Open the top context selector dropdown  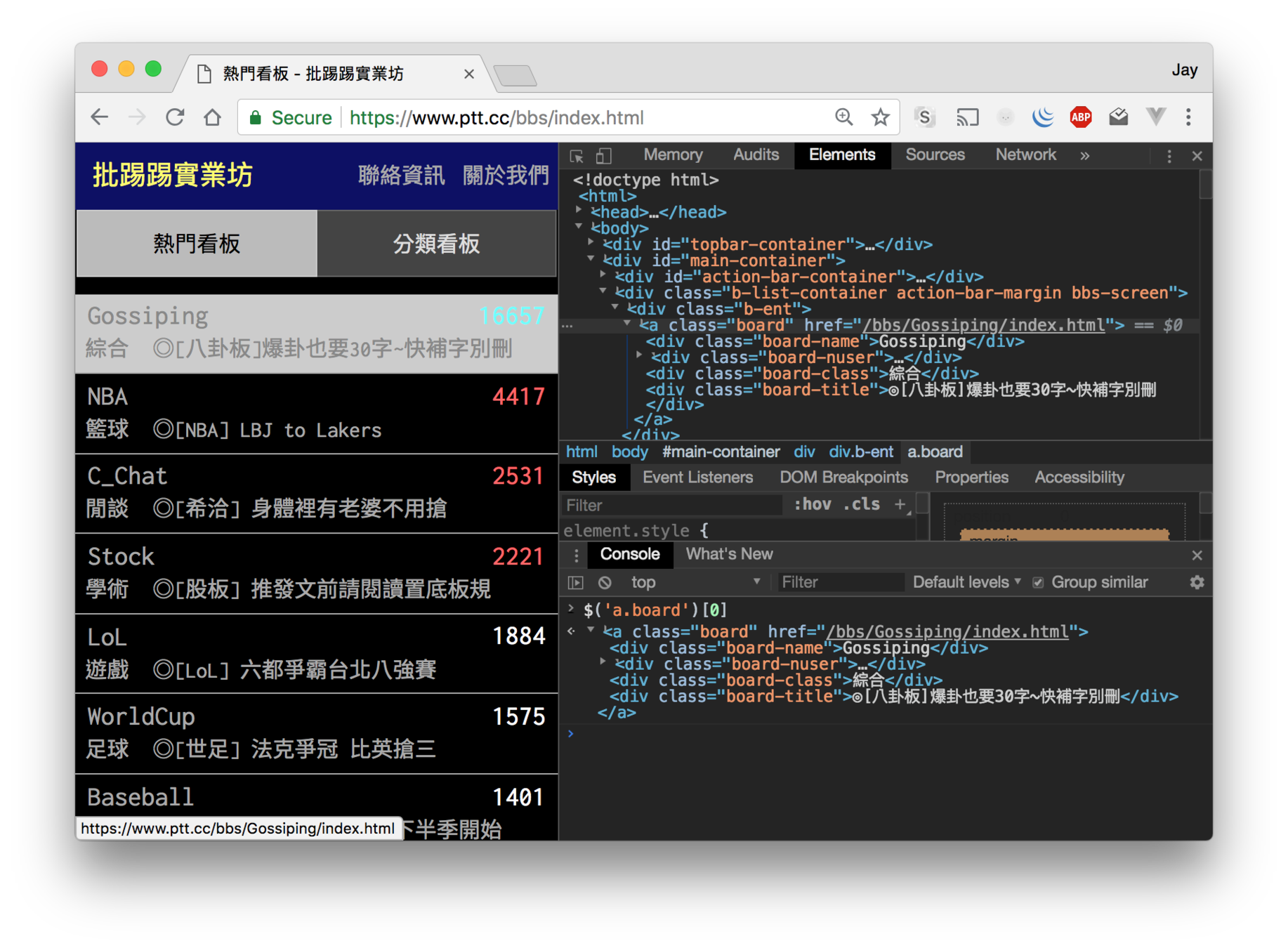tap(695, 582)
